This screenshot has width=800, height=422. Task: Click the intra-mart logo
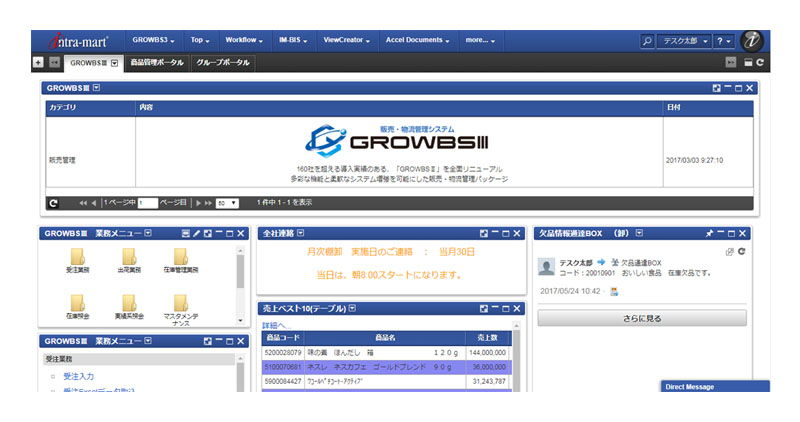78,41
